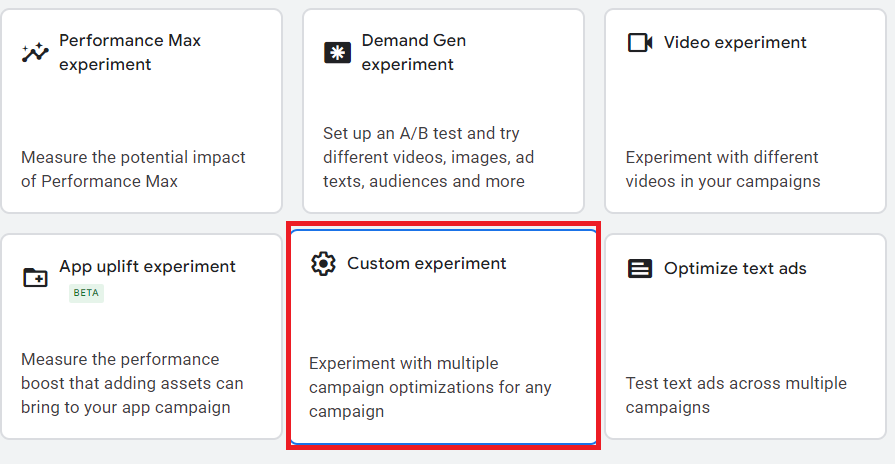This screenshot has width=895, height=464.
Task: Choose the "Demand Gen experiment" title
Action: pos(414,53)
